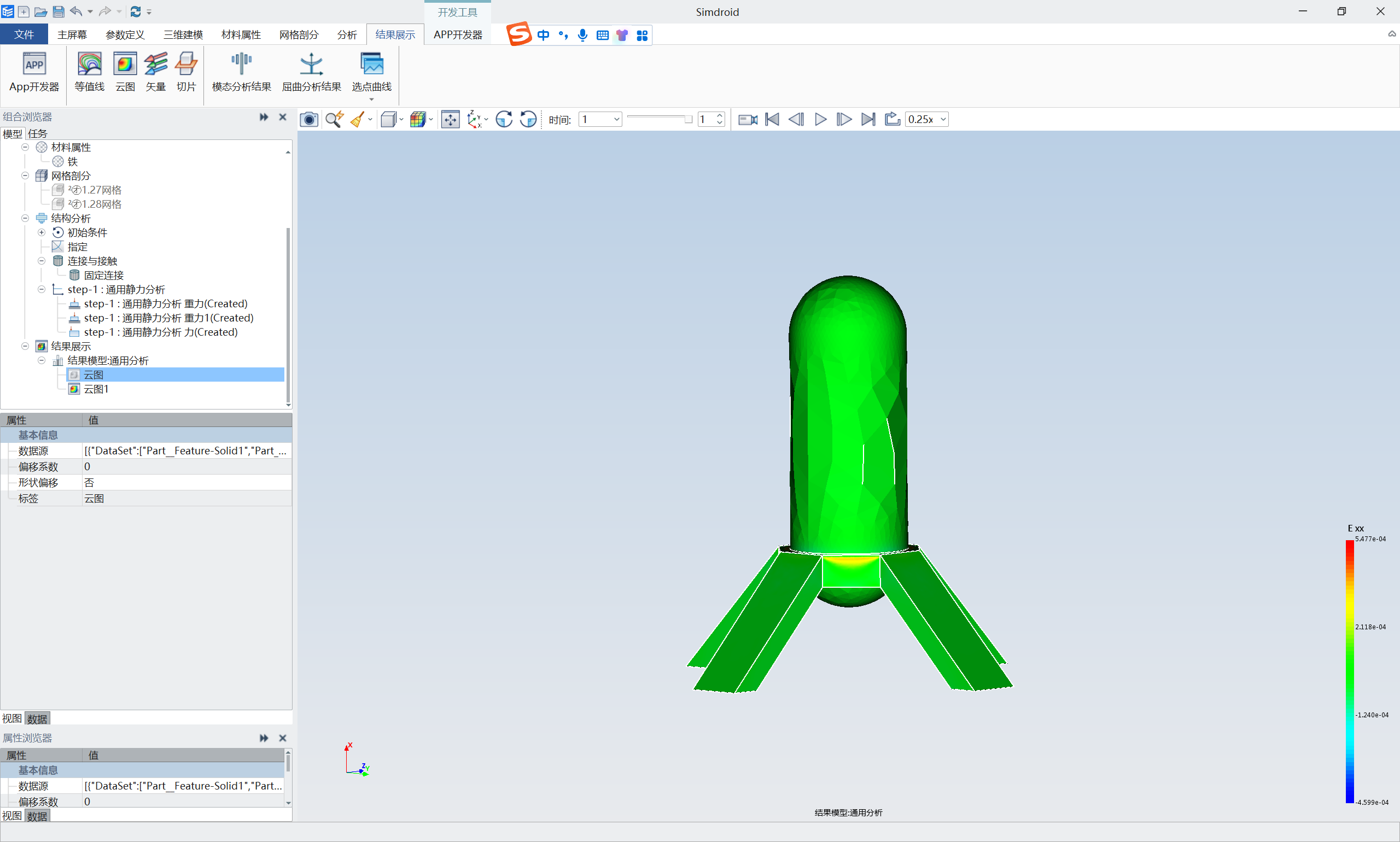Click the open folder quick access icon
The width and height of the screenshot is (1400, 842).
point(41,11)
